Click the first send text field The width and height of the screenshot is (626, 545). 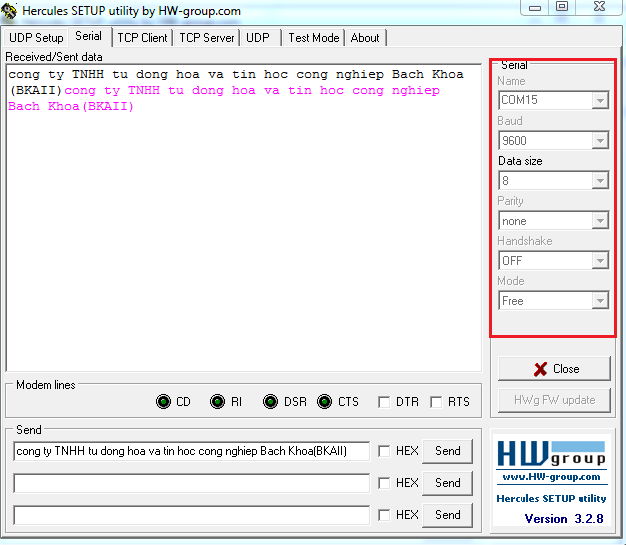[192, 451]
